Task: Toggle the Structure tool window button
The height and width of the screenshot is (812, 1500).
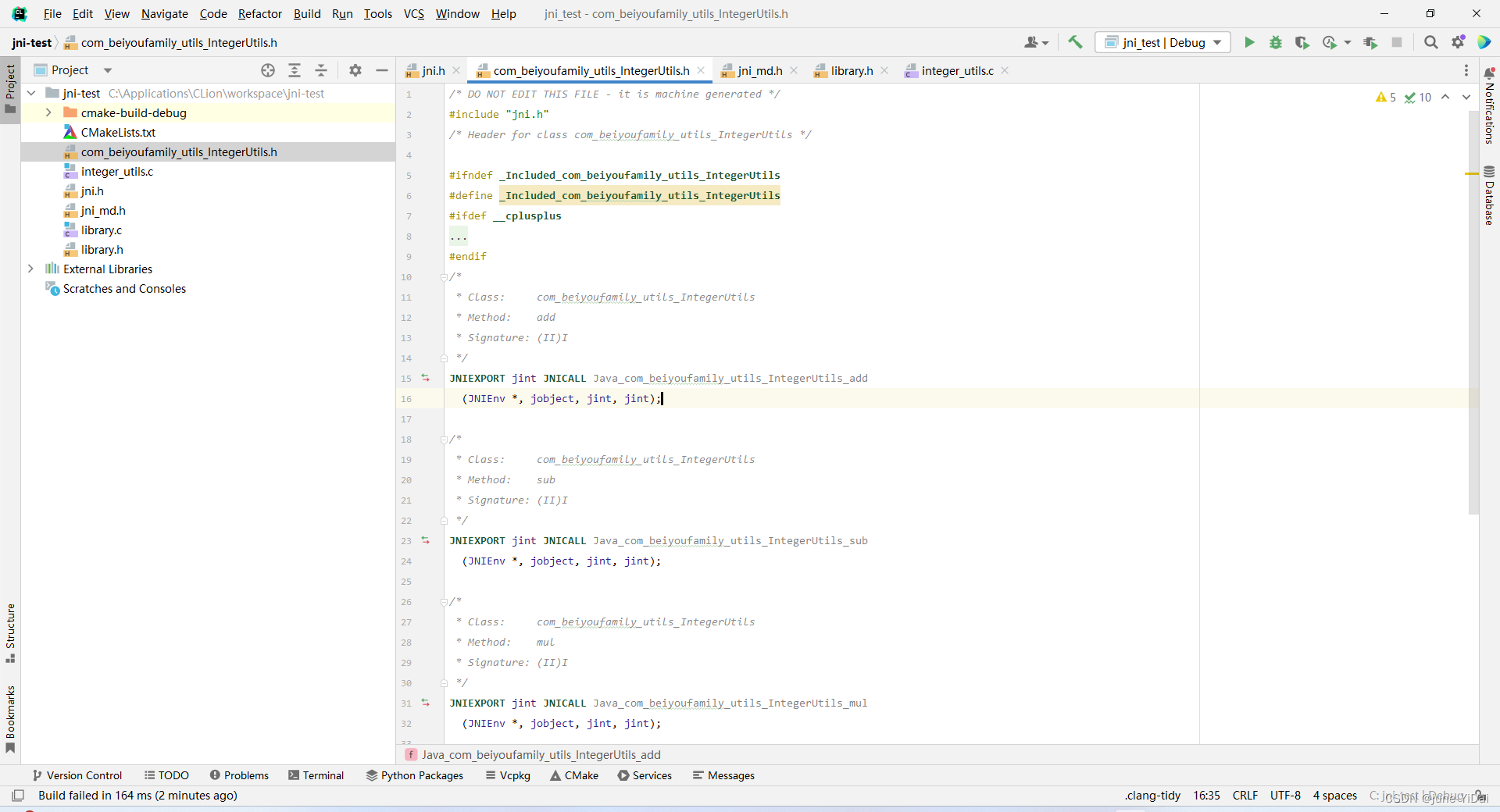Action: pos(10,633)
